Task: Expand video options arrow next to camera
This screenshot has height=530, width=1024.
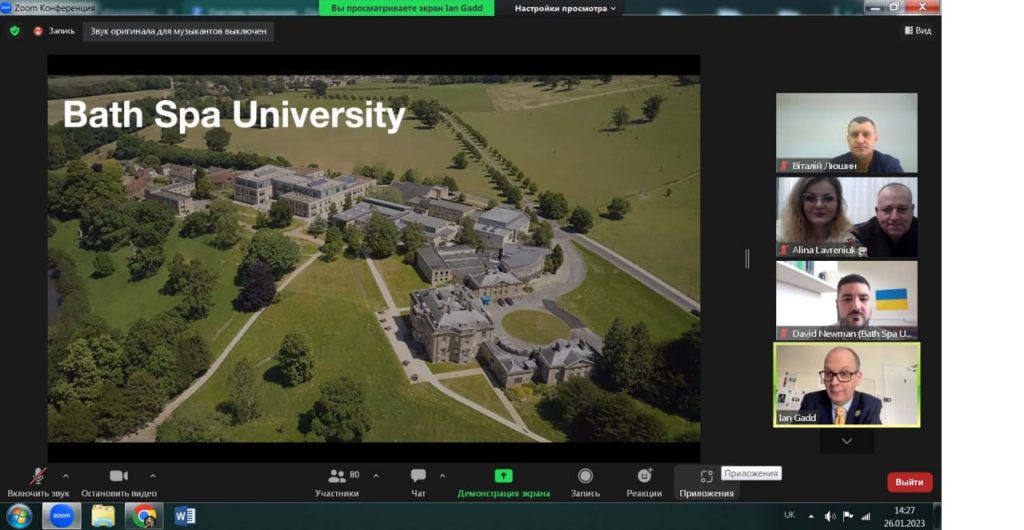Action: [153, 475]
